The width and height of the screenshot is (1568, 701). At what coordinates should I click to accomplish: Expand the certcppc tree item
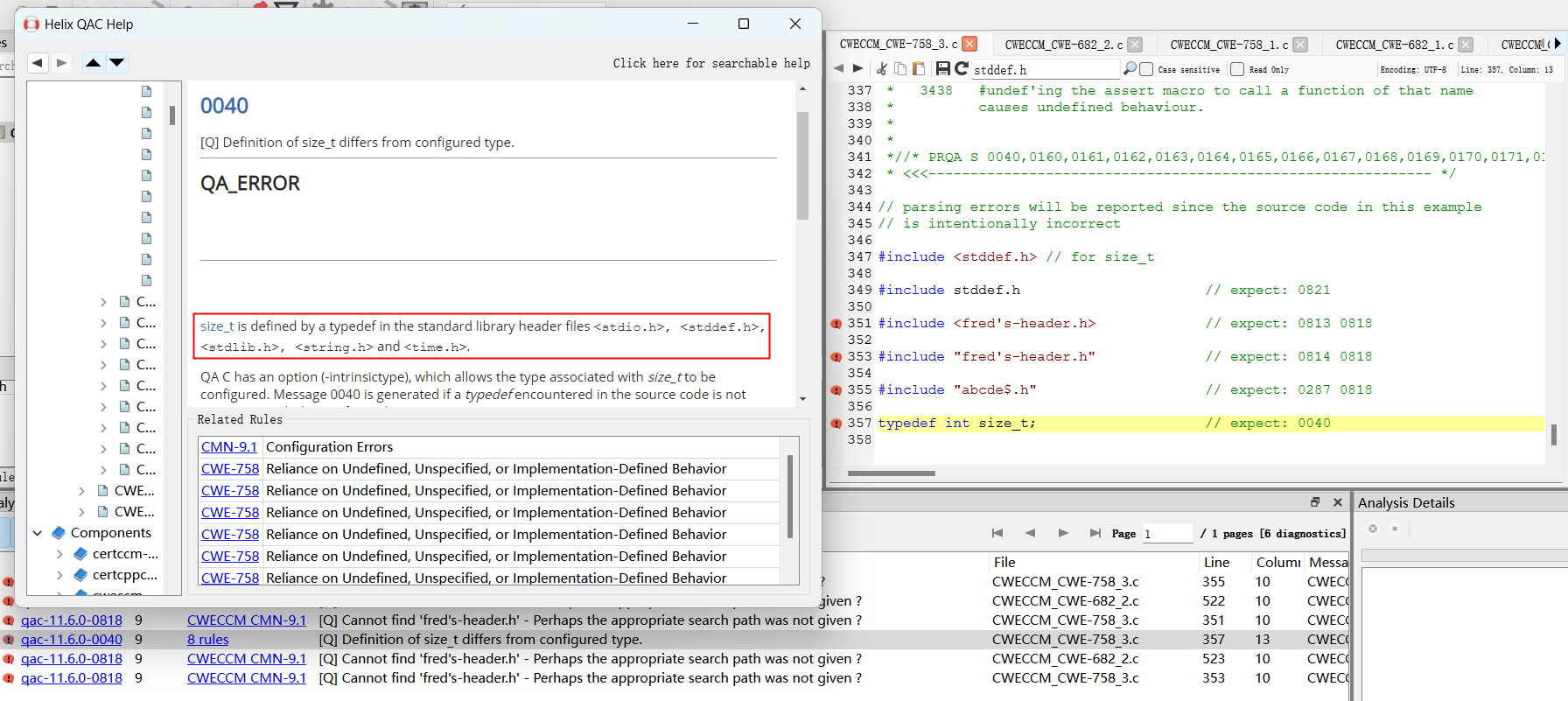[x=59, y=575]
